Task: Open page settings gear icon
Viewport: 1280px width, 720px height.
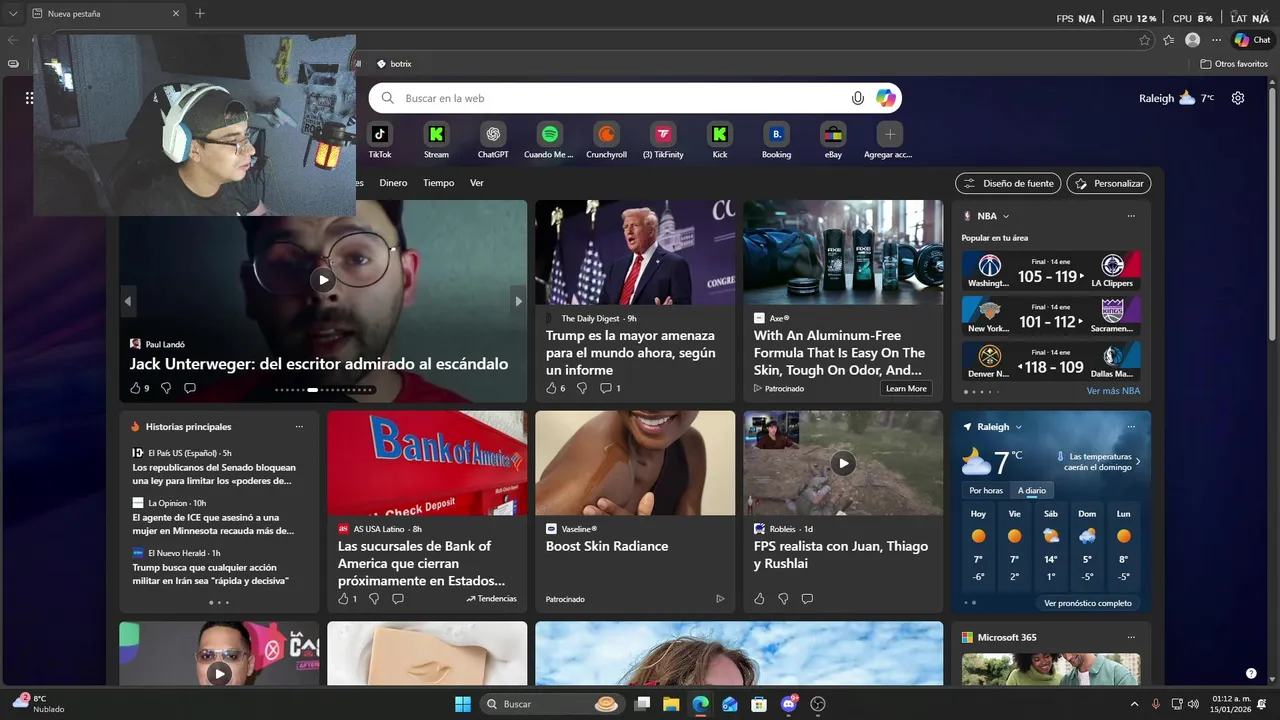Action: point(1238,98)
